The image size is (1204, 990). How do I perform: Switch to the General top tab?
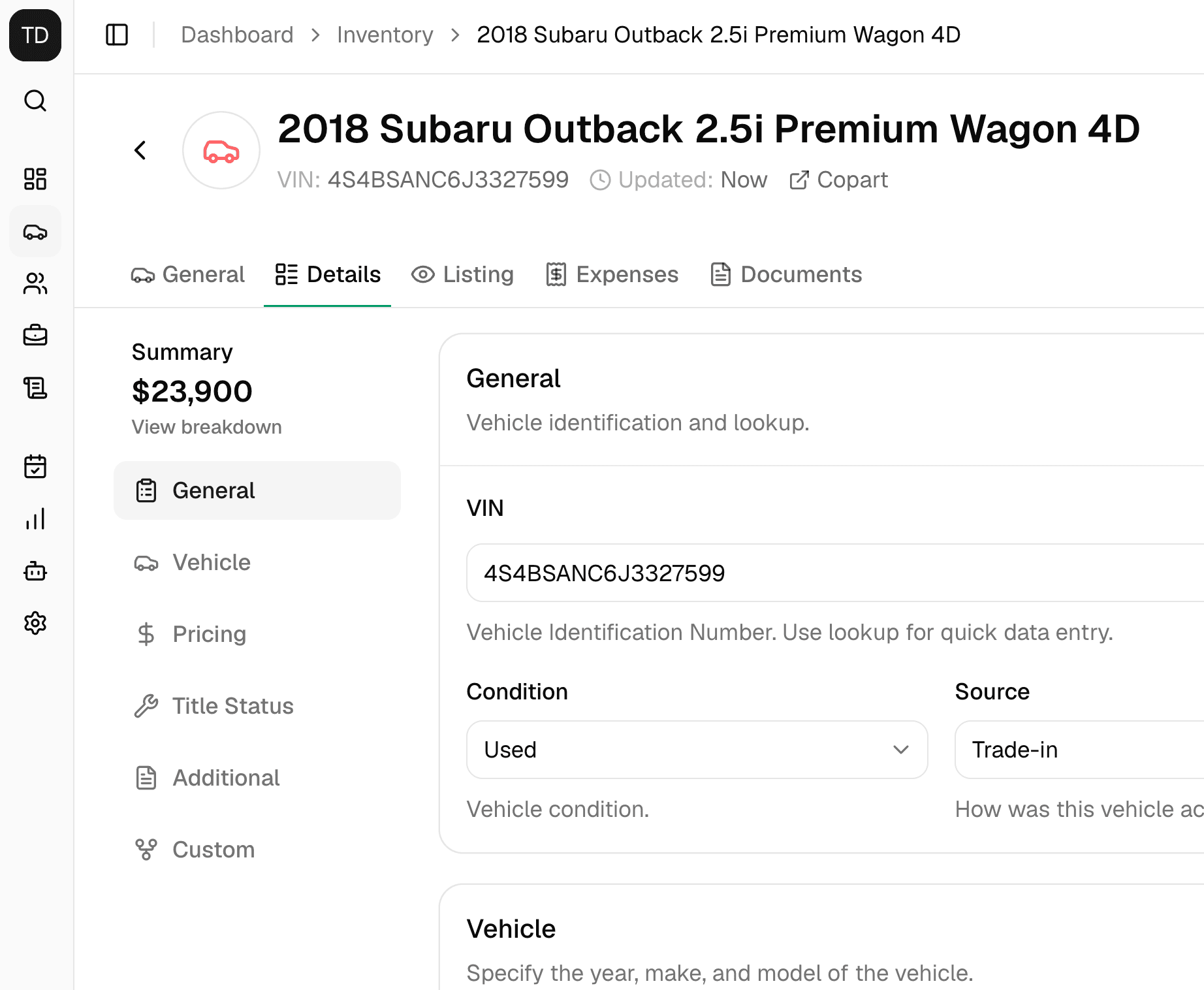point(188,274)
